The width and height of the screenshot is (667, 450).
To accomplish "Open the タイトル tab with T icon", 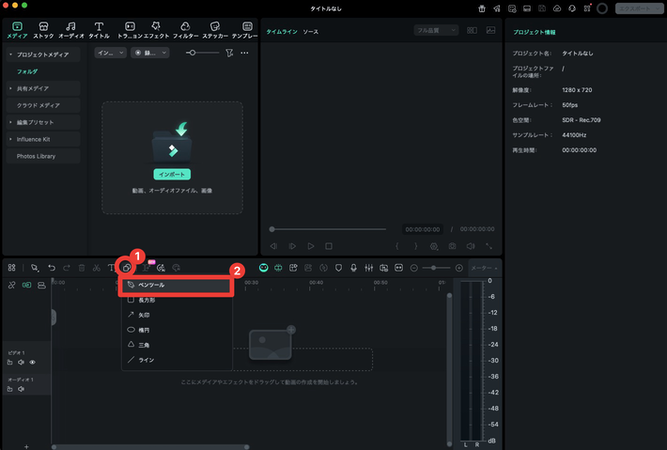I will [99, 29].
